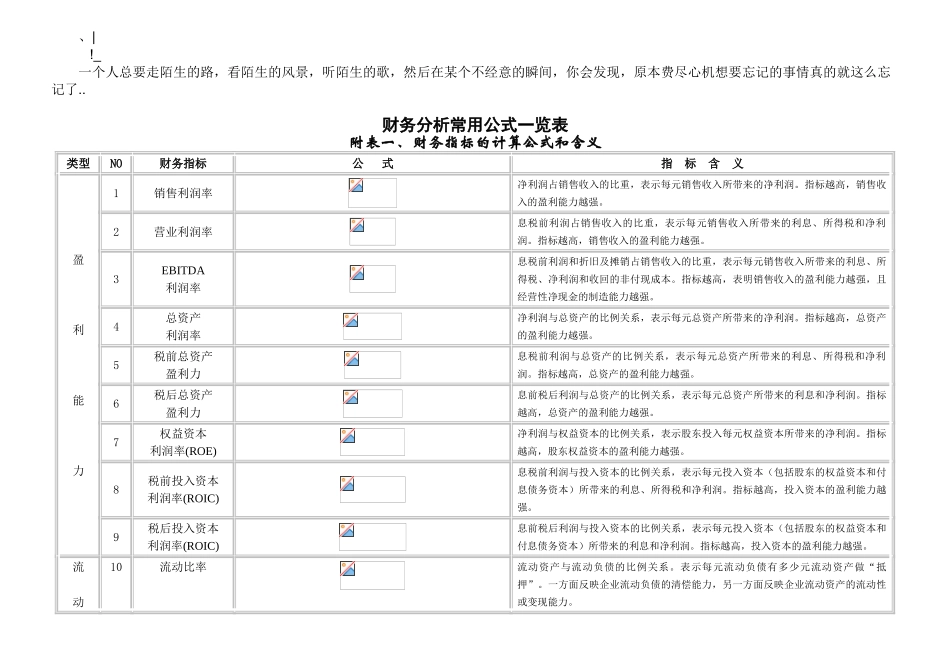This screenshot has height=672, width=950.
Task: Click row number 9 cell
Action: coord(116,536)
